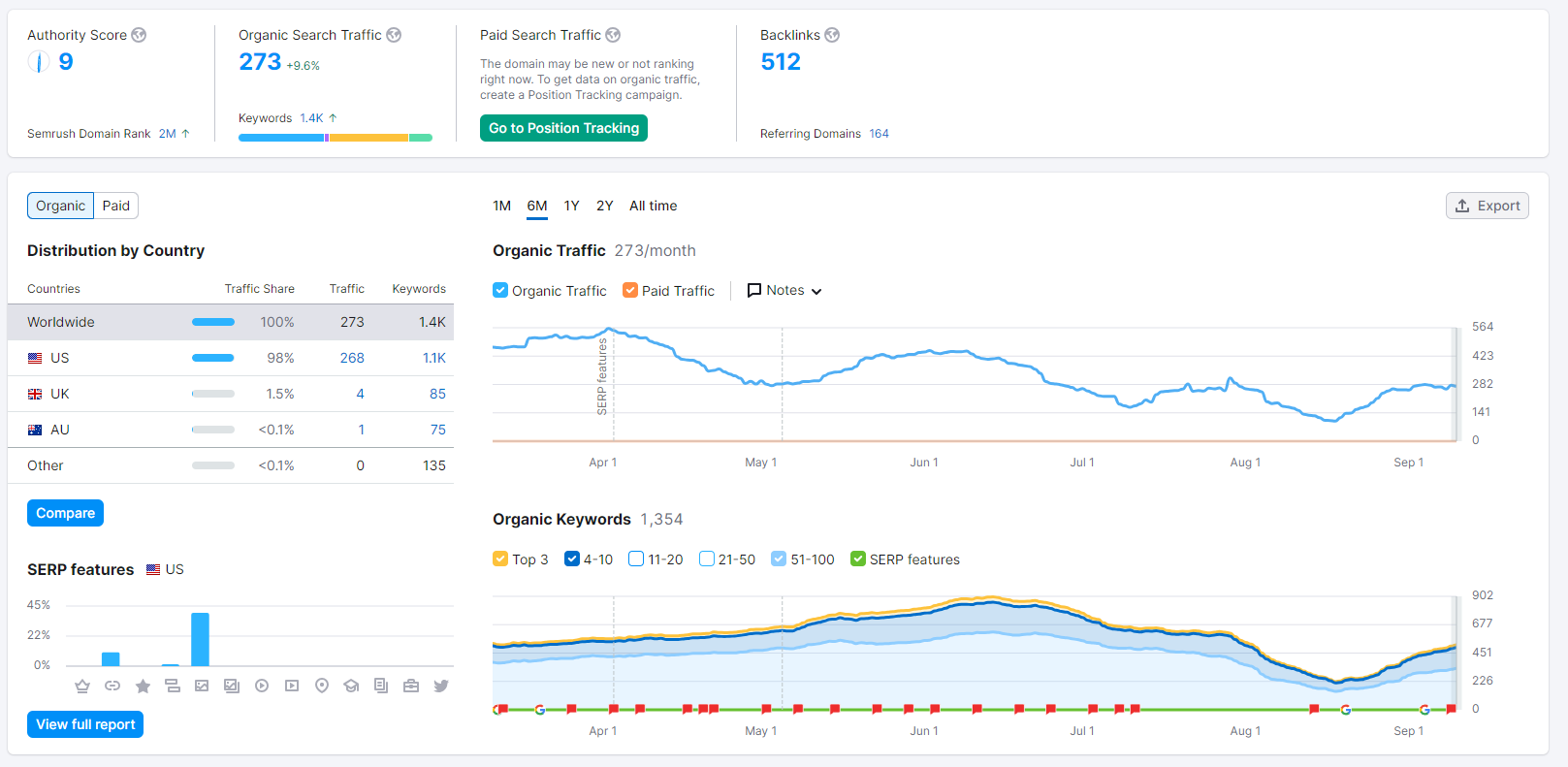This screenshot has width=1568, height=767.
Task: Select the All time range
Action: (654, 206)
